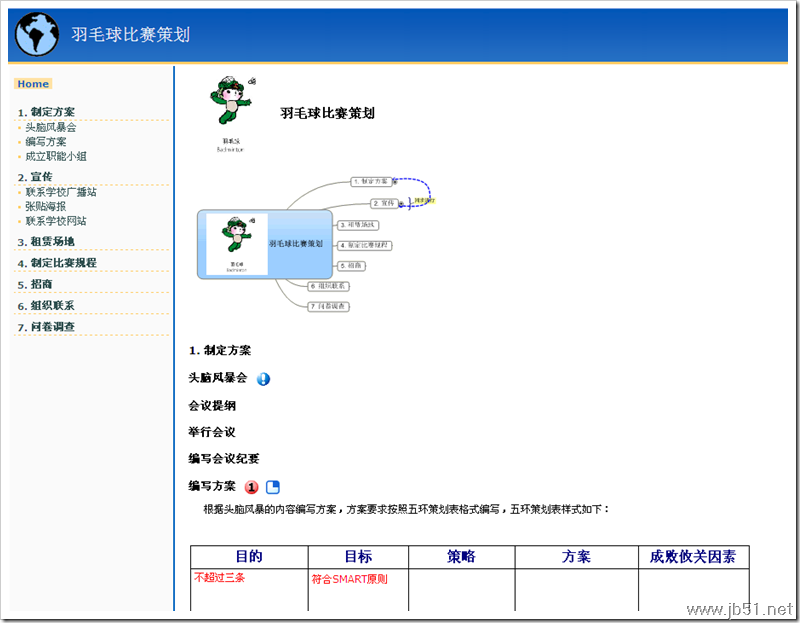Open sidebar section 5. 招商

coord(35,284)
